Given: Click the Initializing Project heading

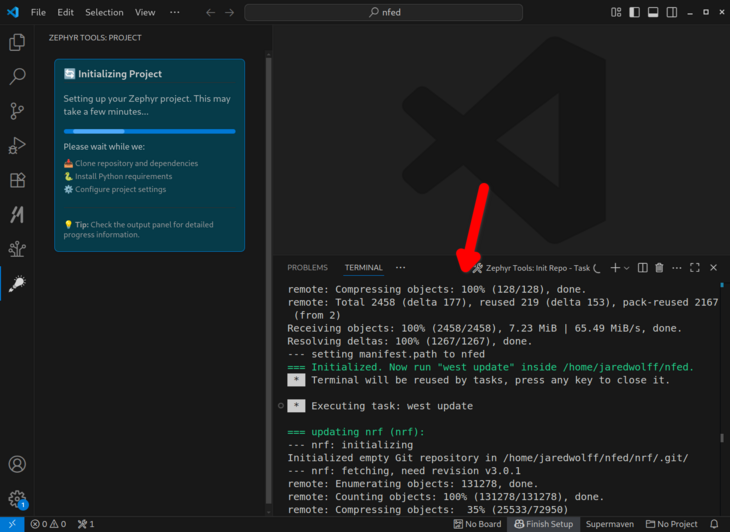Looking at the screenshot, I should click(x=120, y=74).
